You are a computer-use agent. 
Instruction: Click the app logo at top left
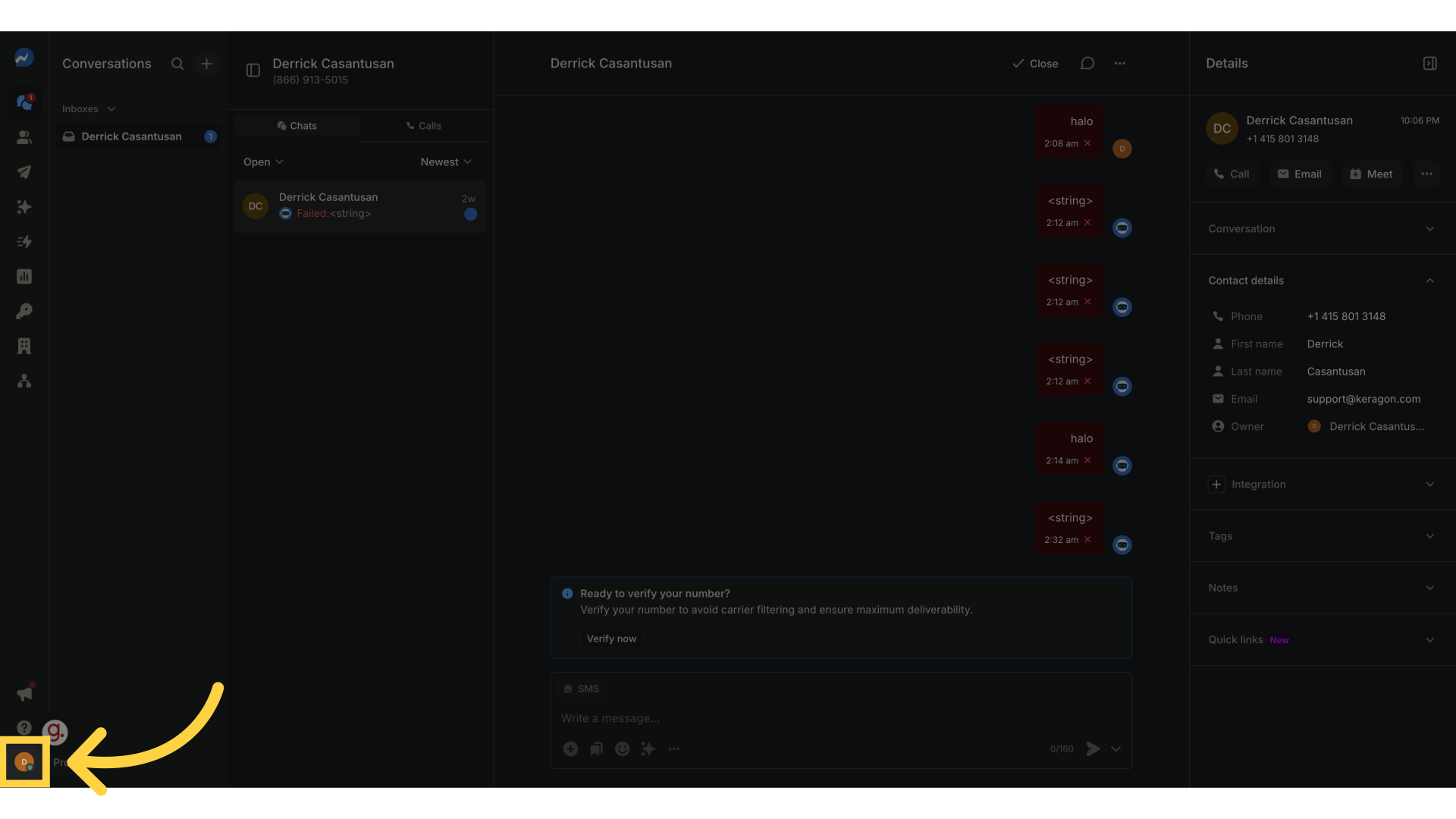point(24,58)
